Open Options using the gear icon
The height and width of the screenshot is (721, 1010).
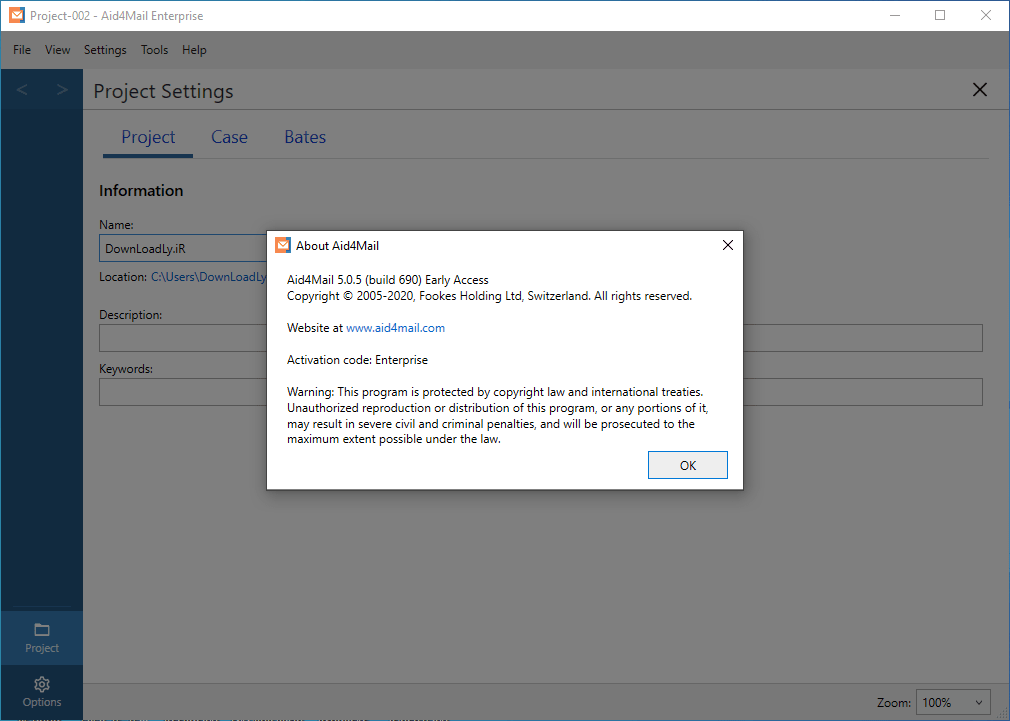41,691
